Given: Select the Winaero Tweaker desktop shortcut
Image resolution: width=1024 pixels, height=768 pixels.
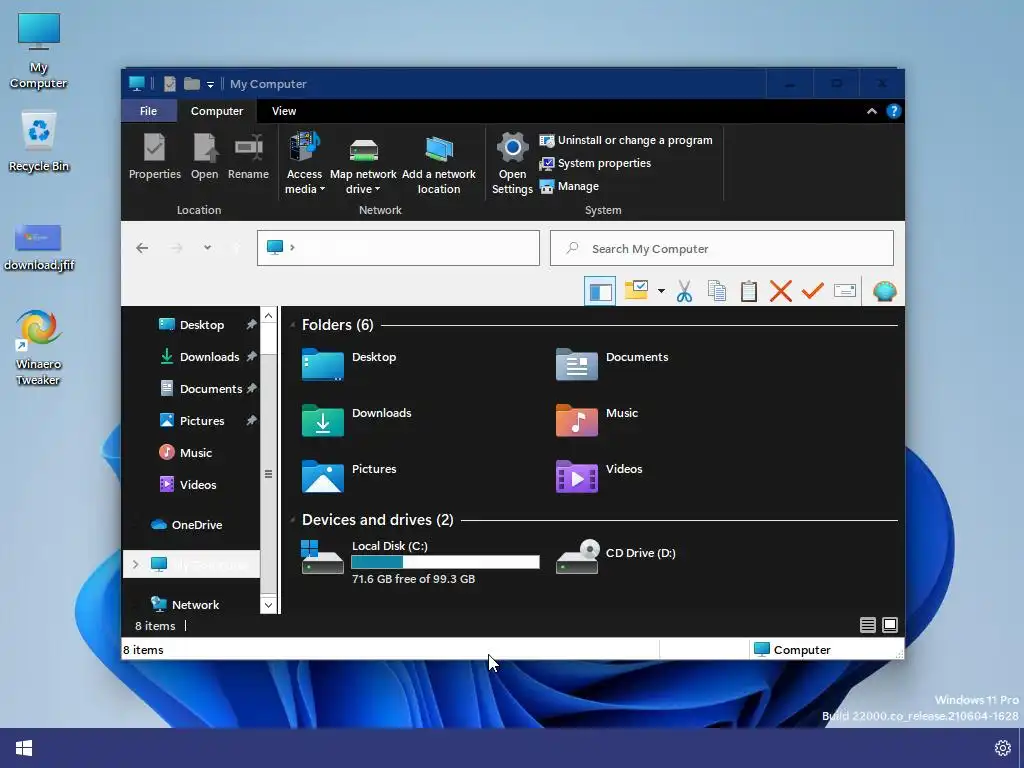Looking at the screenshot, I should click(39, 347).
